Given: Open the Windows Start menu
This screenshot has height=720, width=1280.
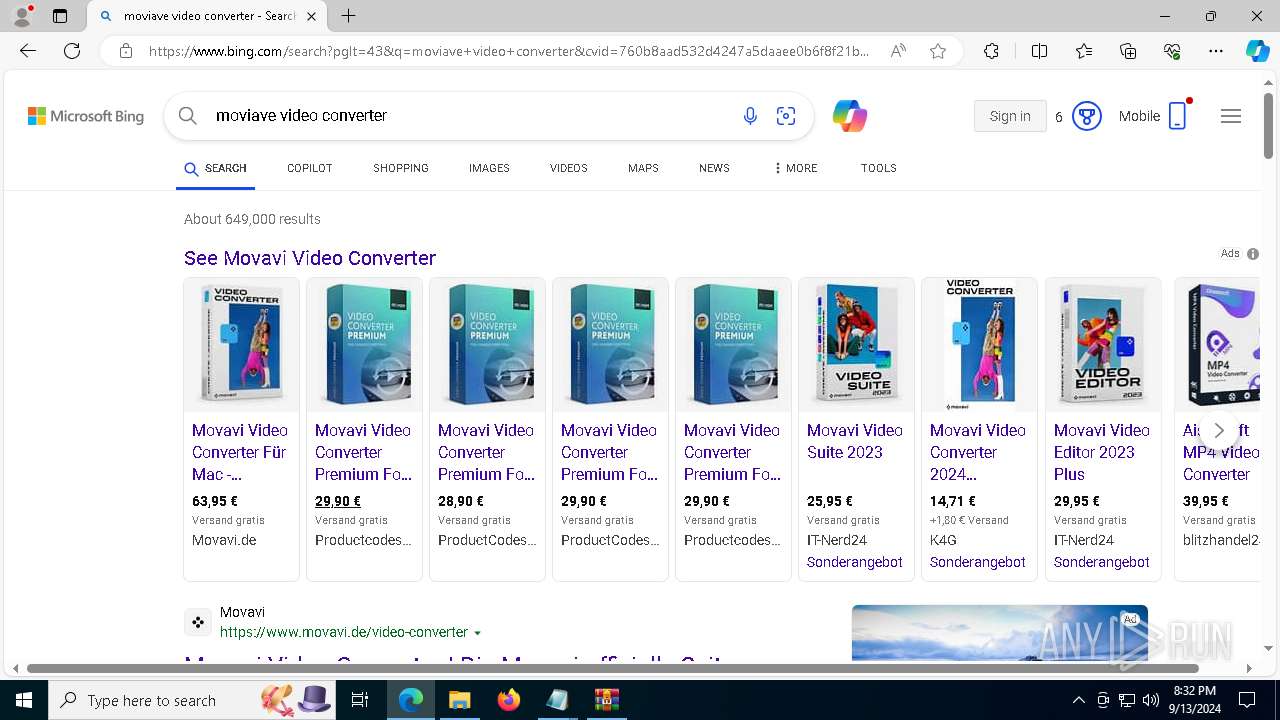Looking at the screenshot, I should click(x=24, y=700).
